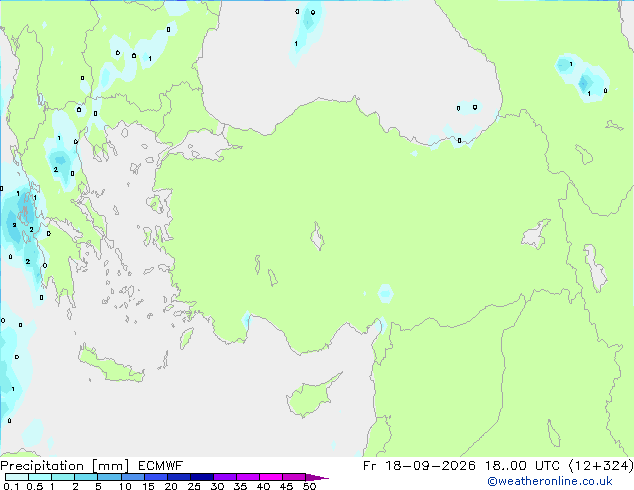The width and height of the screenshot is (634, 490).
Task: Click the (12+324) forecast hour label
Action: [x=601, y=466]
